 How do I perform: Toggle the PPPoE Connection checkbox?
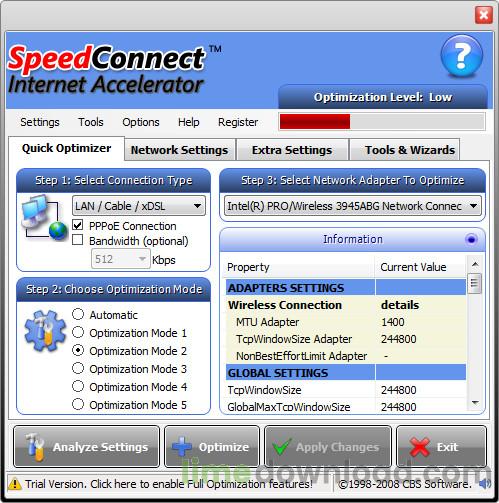[78, 225]
